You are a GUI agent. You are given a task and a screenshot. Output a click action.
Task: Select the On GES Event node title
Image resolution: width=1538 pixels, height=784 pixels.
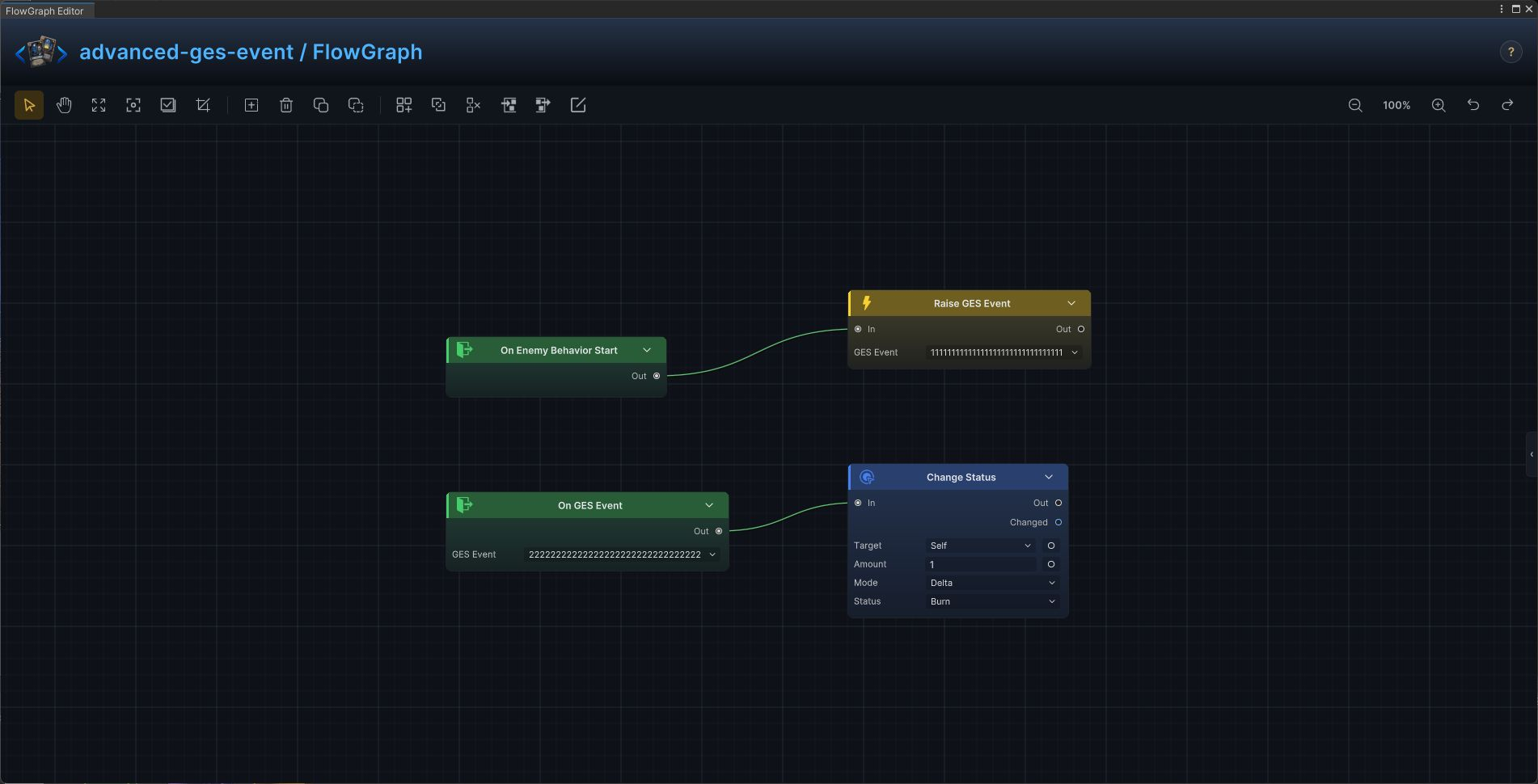590,505
